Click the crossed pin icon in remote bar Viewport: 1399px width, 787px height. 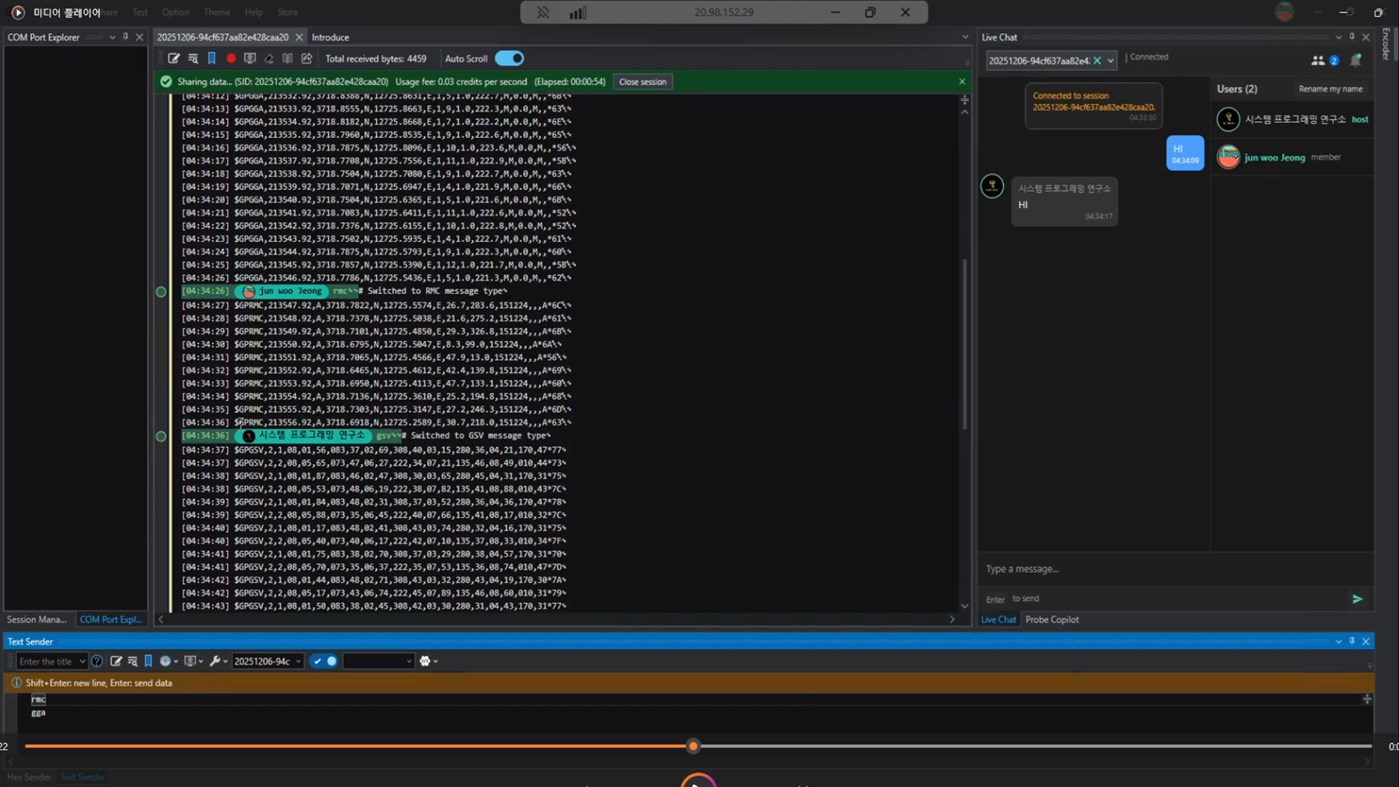coord(542,12)
